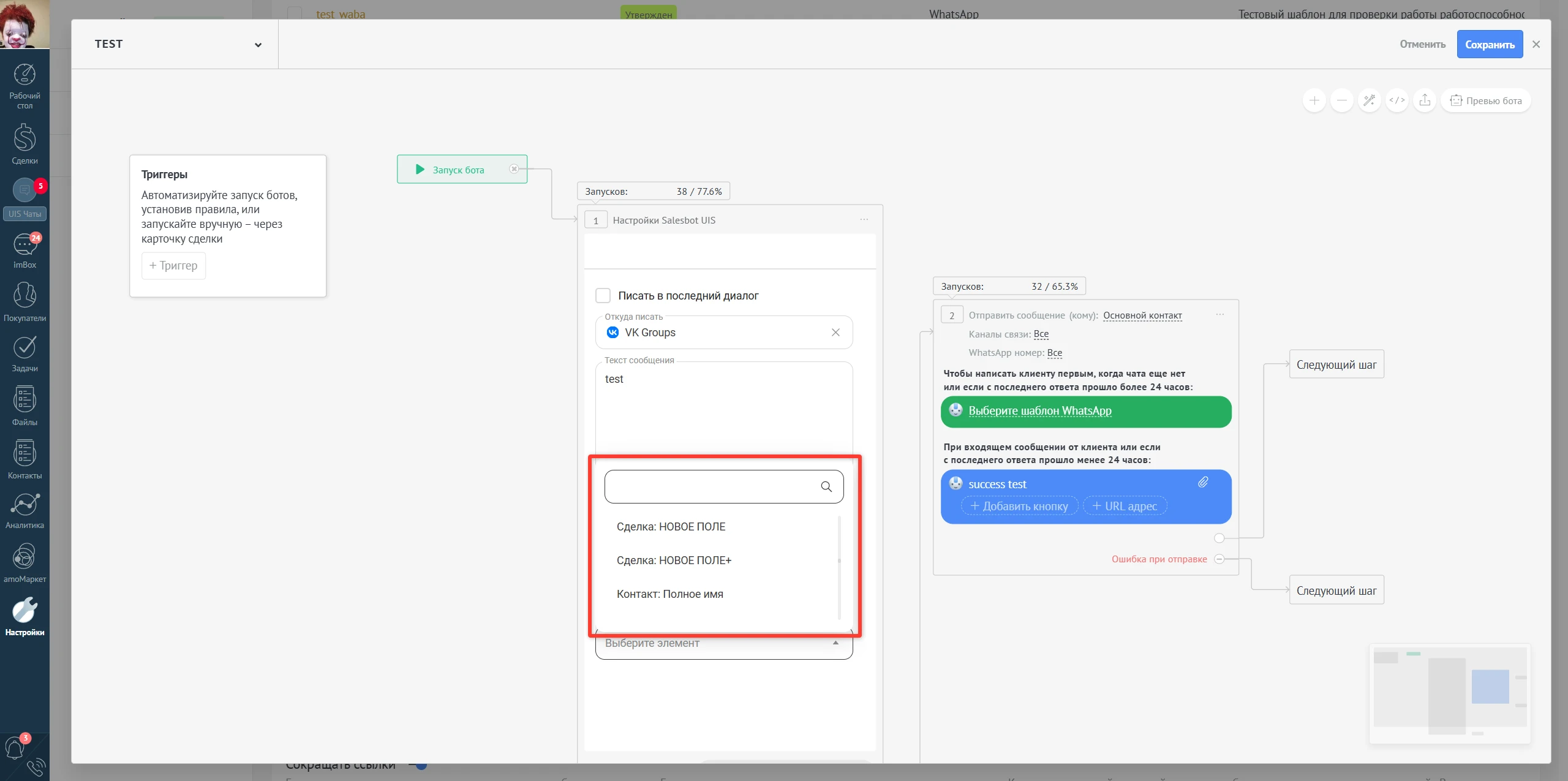
Task: Enable Писать в последний диалог checkbox
Action: pyautogui.click(x=603, y=296)
